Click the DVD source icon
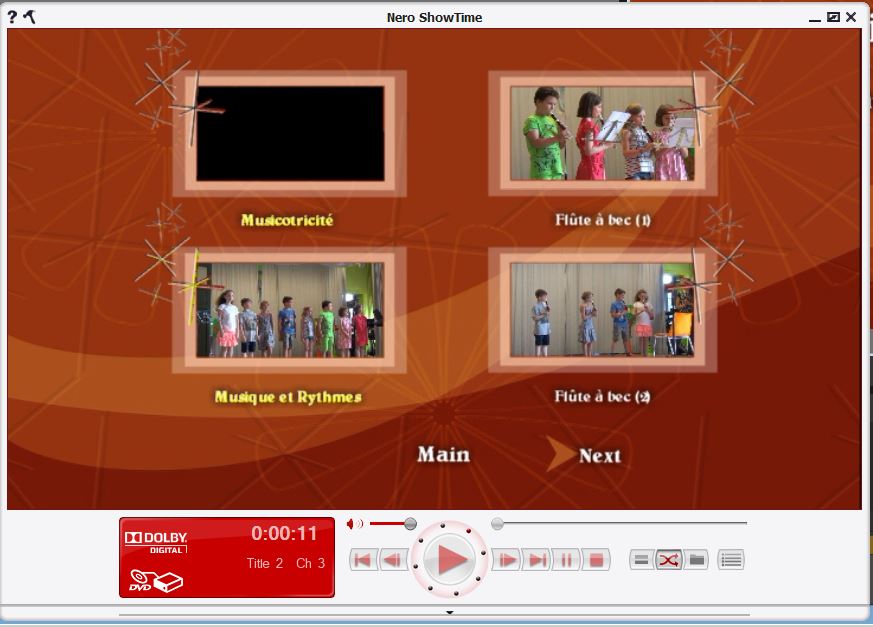This screenshot has height=627, width=873. click(x=156, y=581)
